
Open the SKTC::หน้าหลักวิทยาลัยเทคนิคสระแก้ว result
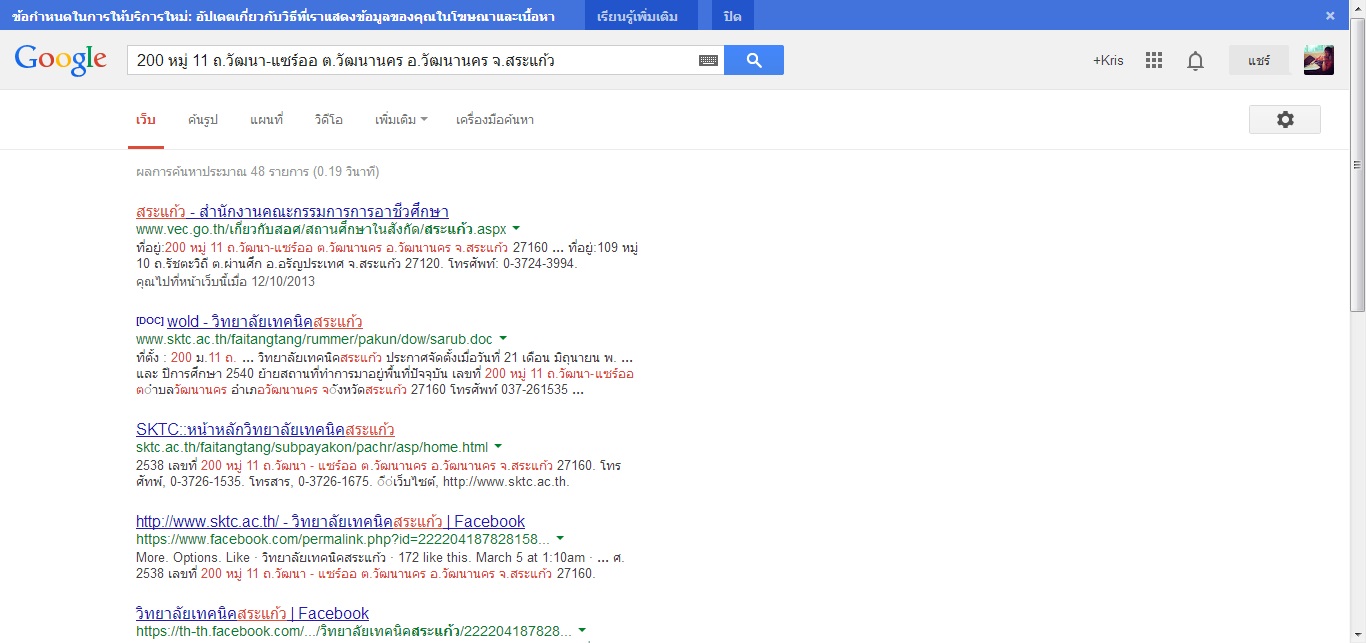tap(265, 430)
